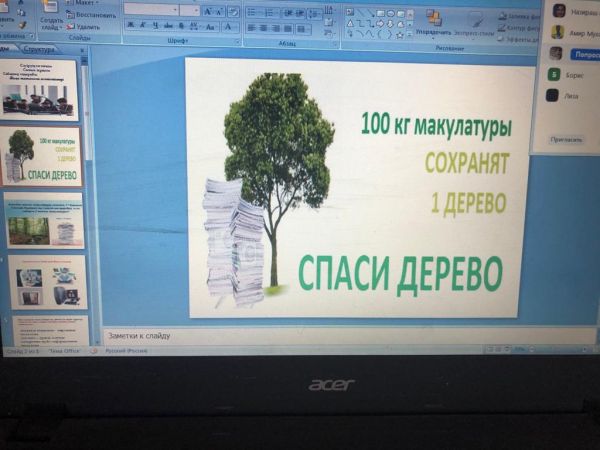
Task: Open the font size dropdown
Action: (x=195, y=10)
